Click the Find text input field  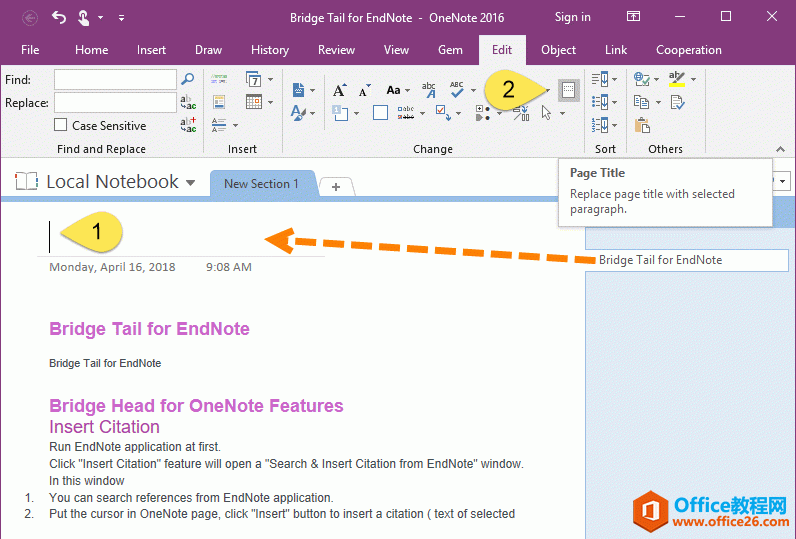click(x=115, y=79)
